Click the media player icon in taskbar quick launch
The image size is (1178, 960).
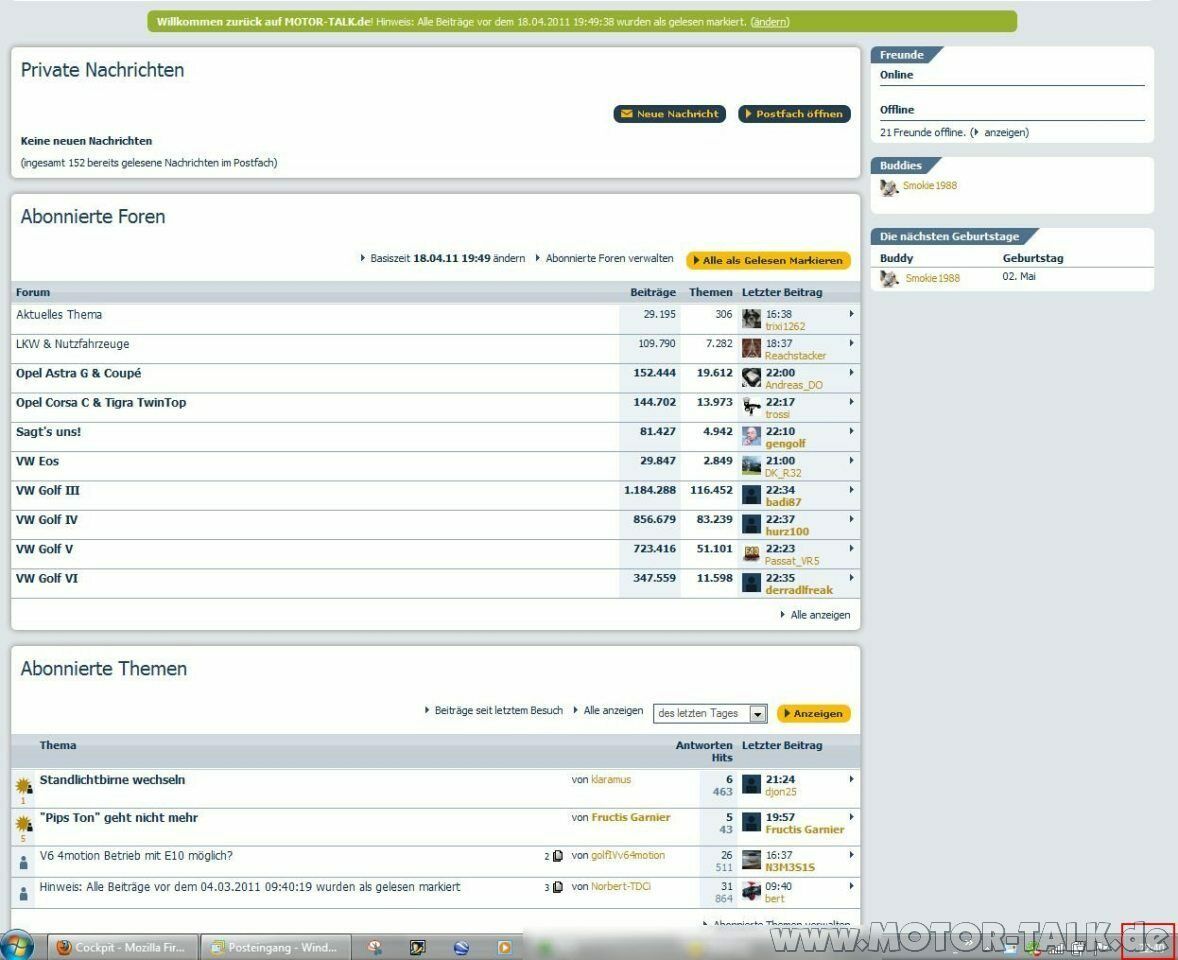pos(505,947)
